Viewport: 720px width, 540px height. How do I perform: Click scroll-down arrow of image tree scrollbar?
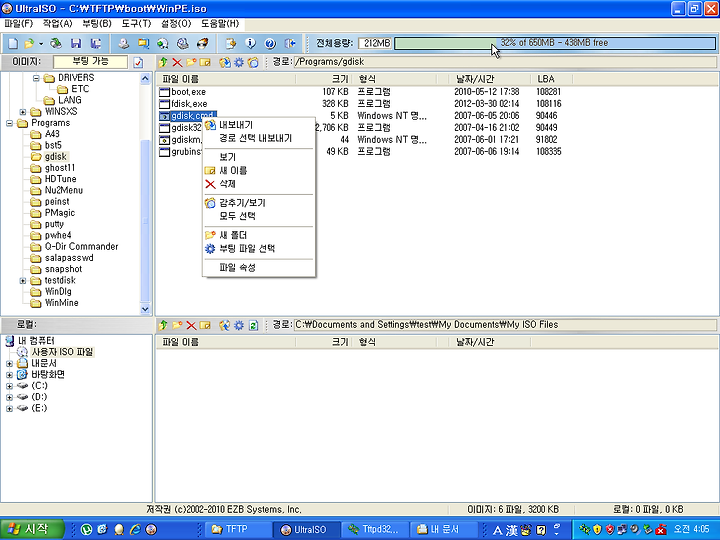click(145, 309)
